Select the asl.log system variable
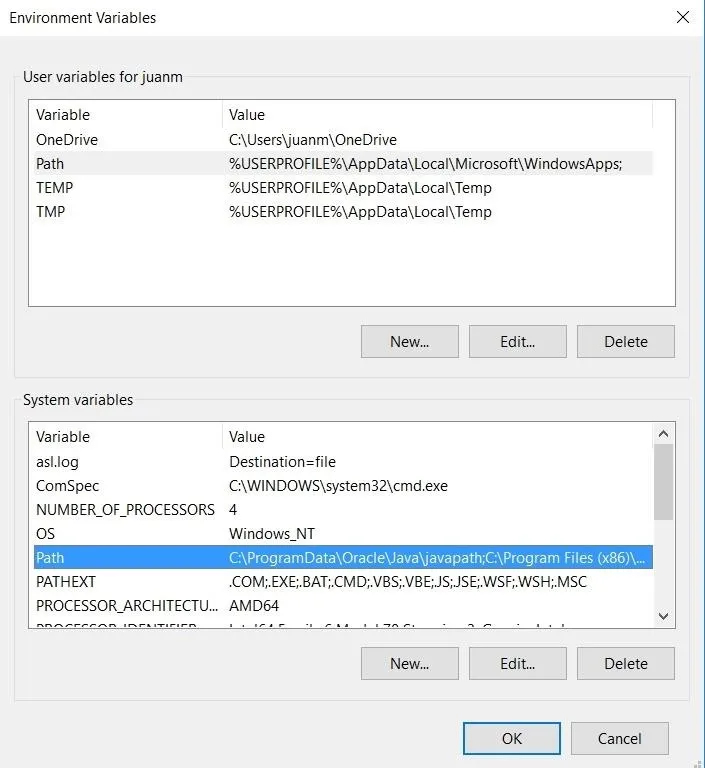The image size is (705, 768). point(343,461)
